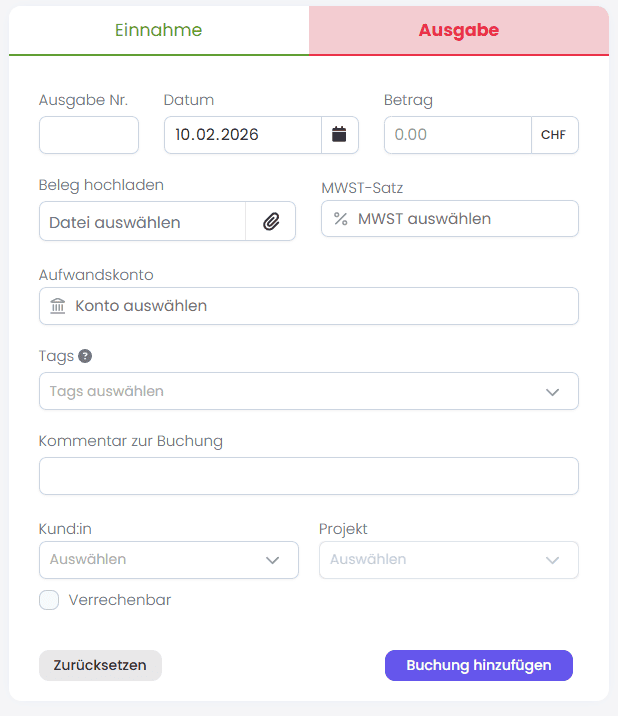618x716 pixels.
Task: Click the Datum field showing 10.02.2026
Action: click(242, 135)
